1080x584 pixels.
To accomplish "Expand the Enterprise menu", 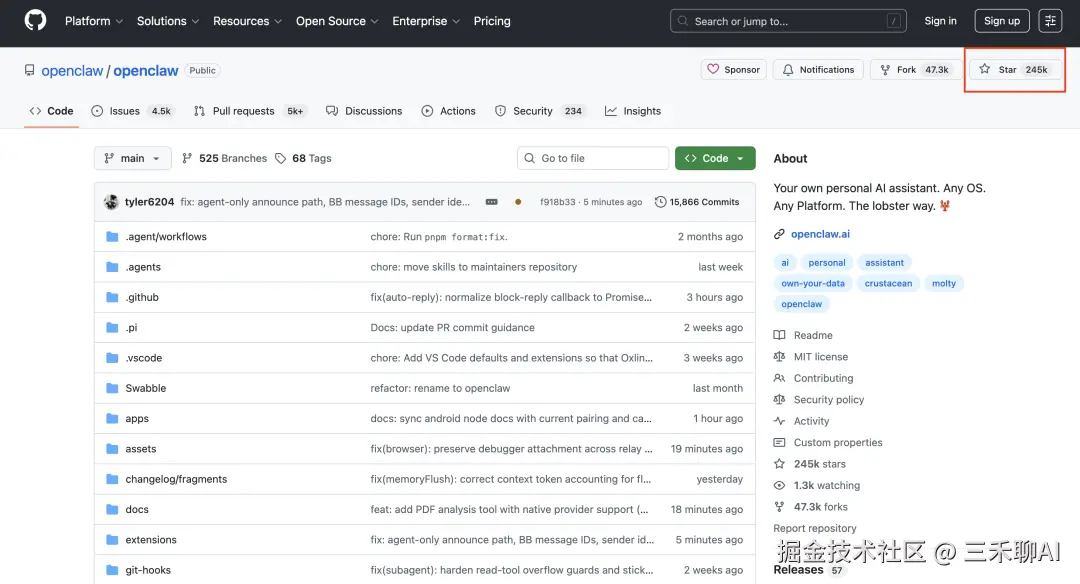I will (426, 21).
